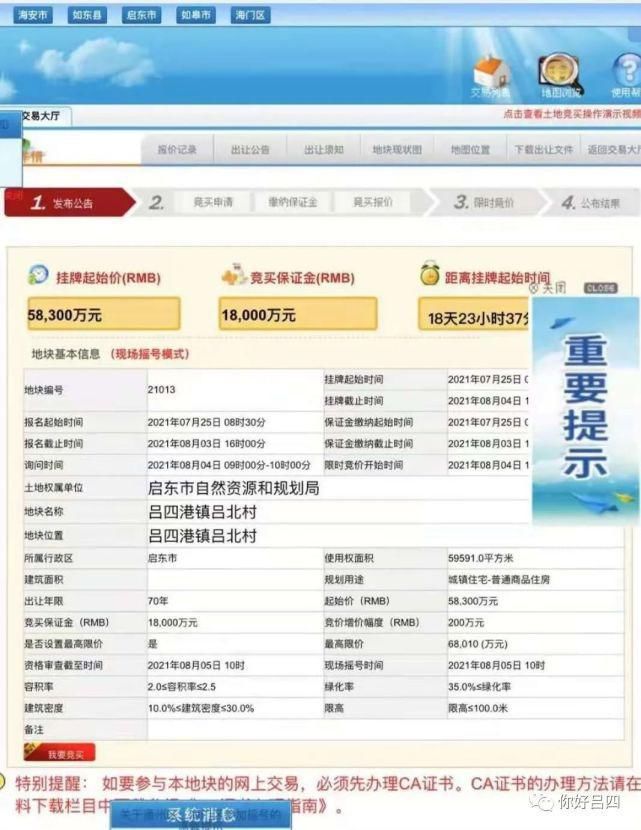Click the grey CLOSE badge

click(600, 288)
